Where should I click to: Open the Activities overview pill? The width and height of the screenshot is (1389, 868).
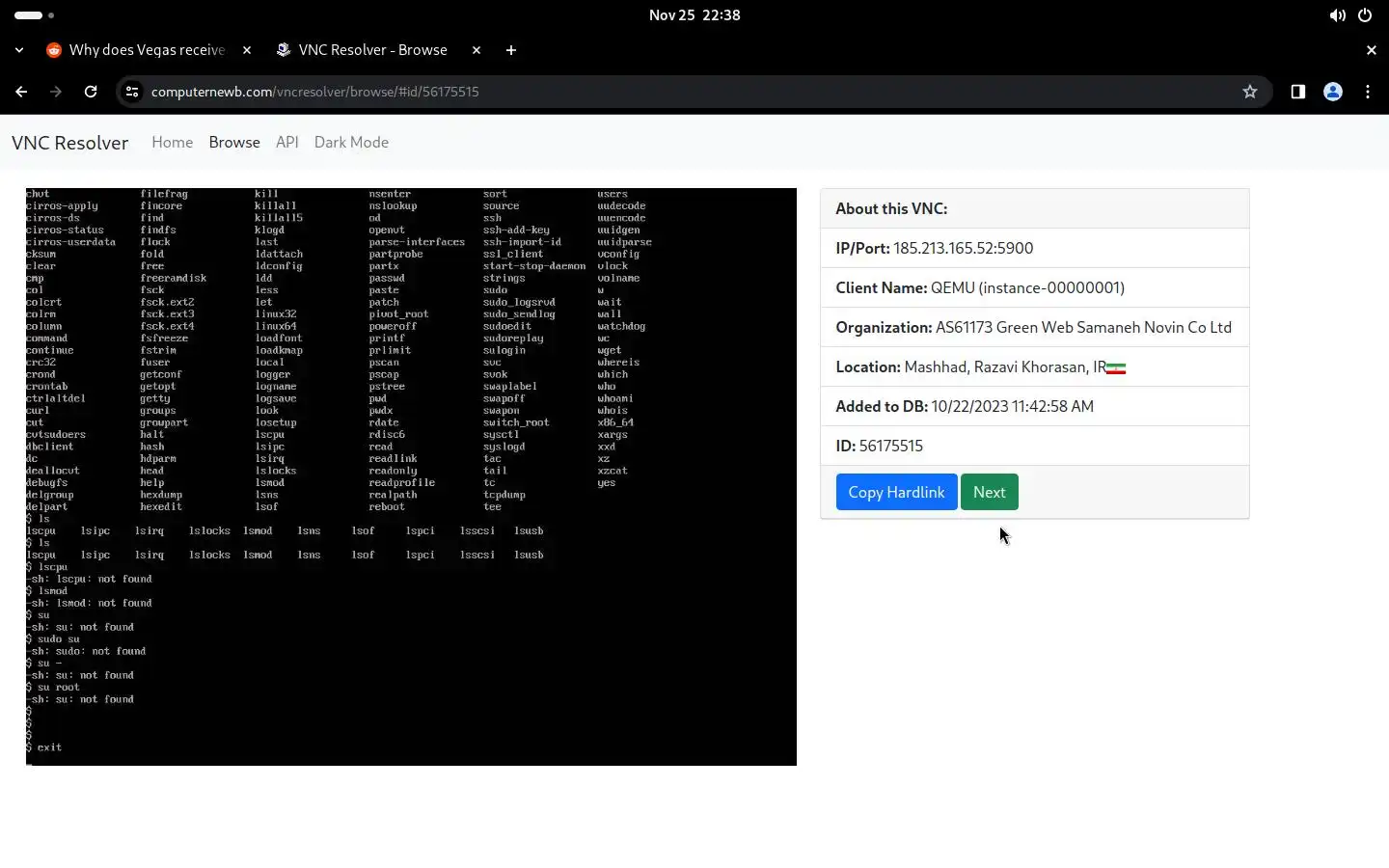coord(34,15)
